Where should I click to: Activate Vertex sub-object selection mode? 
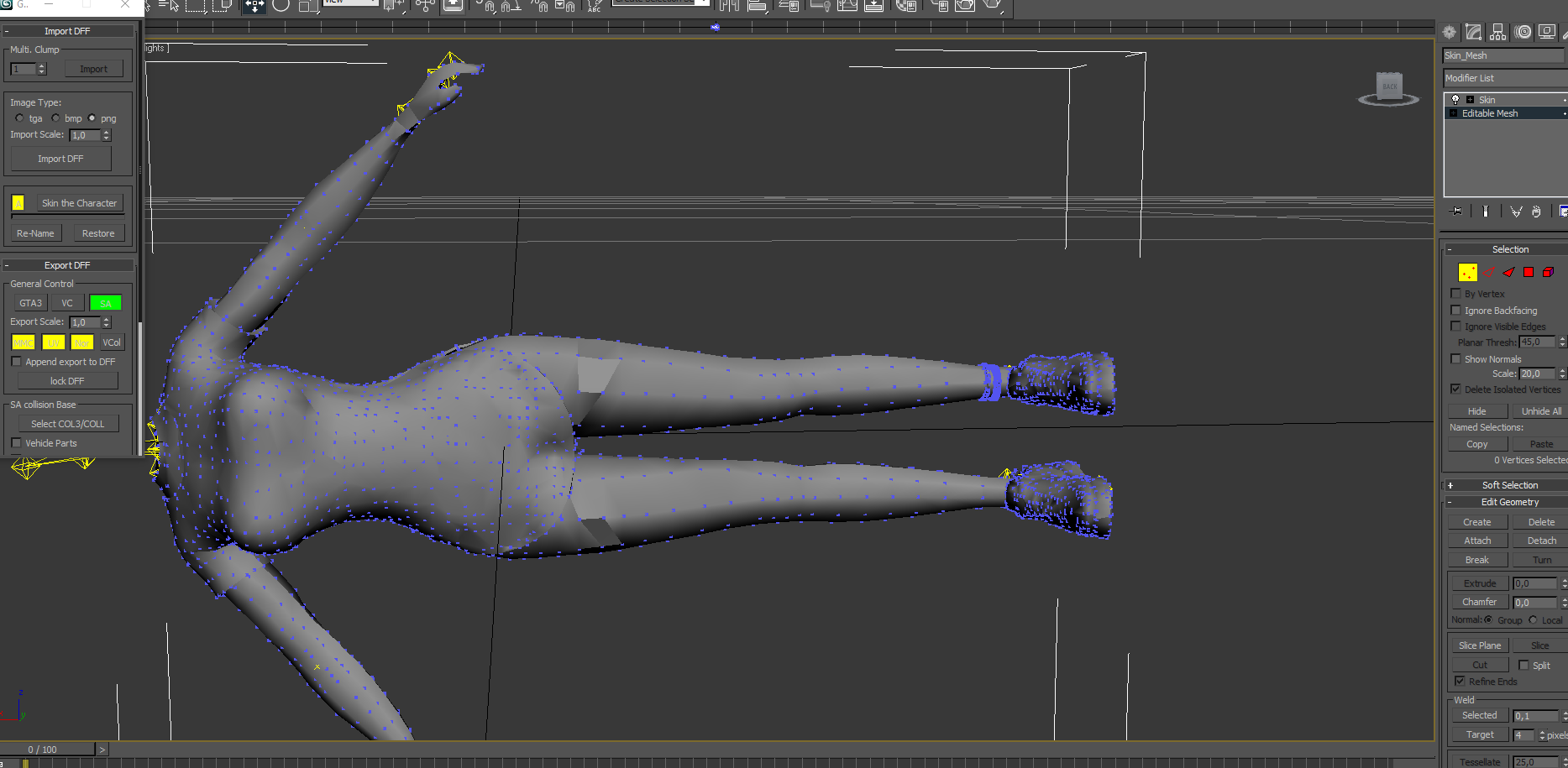1467,272
